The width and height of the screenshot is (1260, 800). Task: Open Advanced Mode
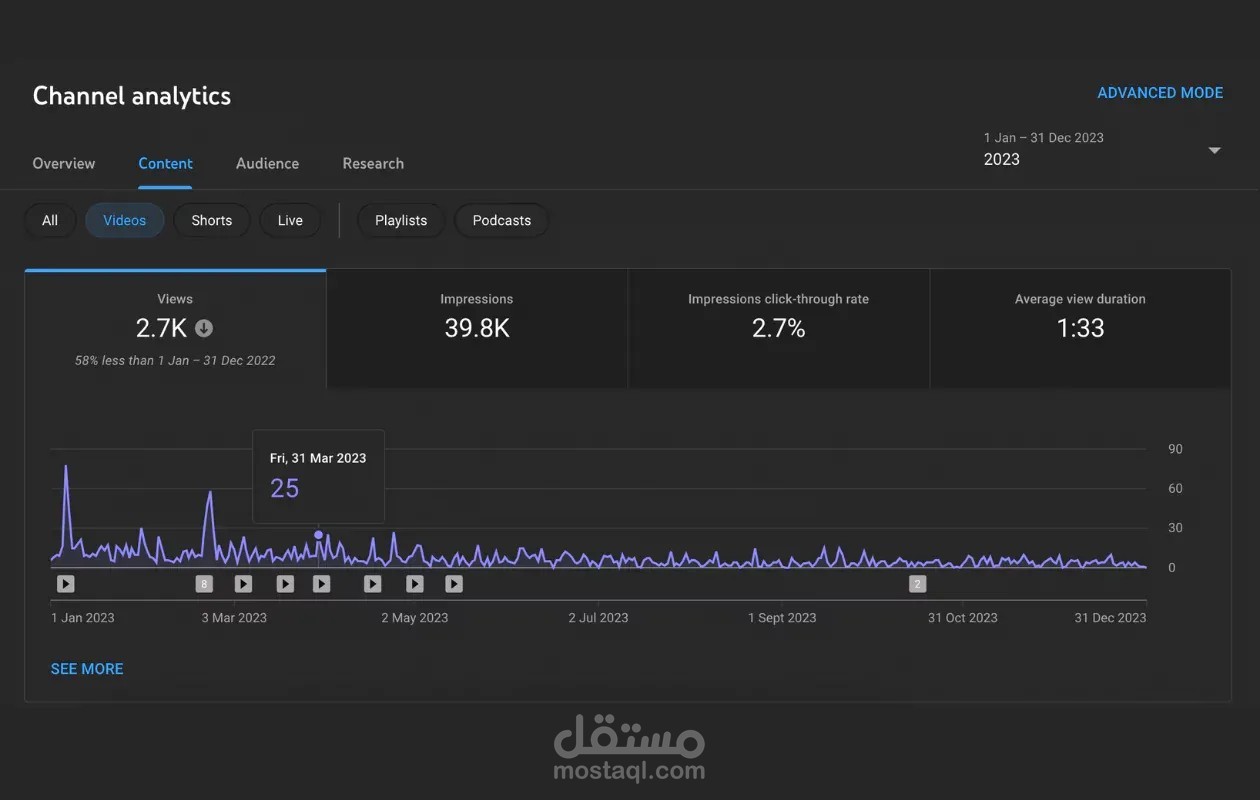pyautogui.click(x=1160, y=93)
